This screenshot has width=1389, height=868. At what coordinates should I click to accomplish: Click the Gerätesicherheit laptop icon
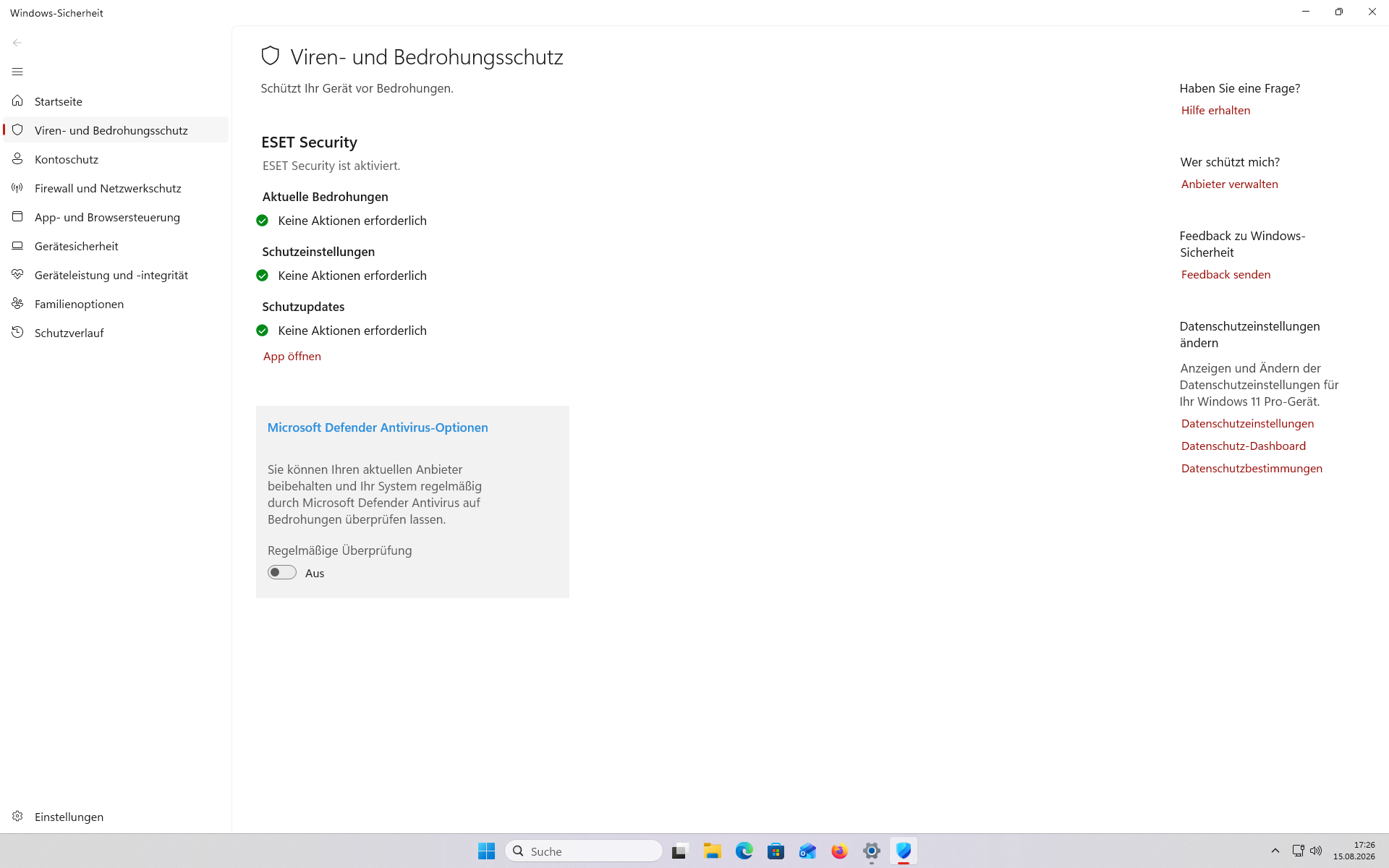tap(17, 245)
